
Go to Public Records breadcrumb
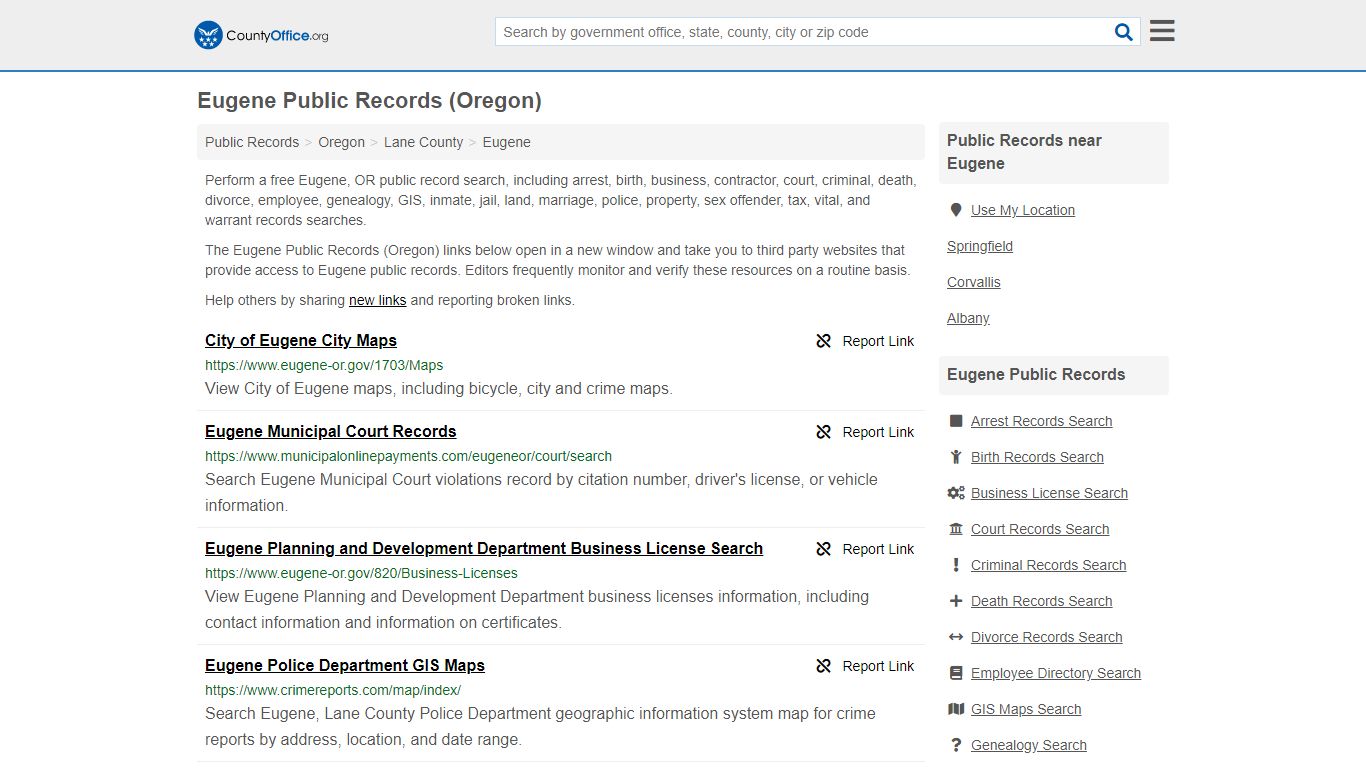pyautogui.click(x=252, y=142)
